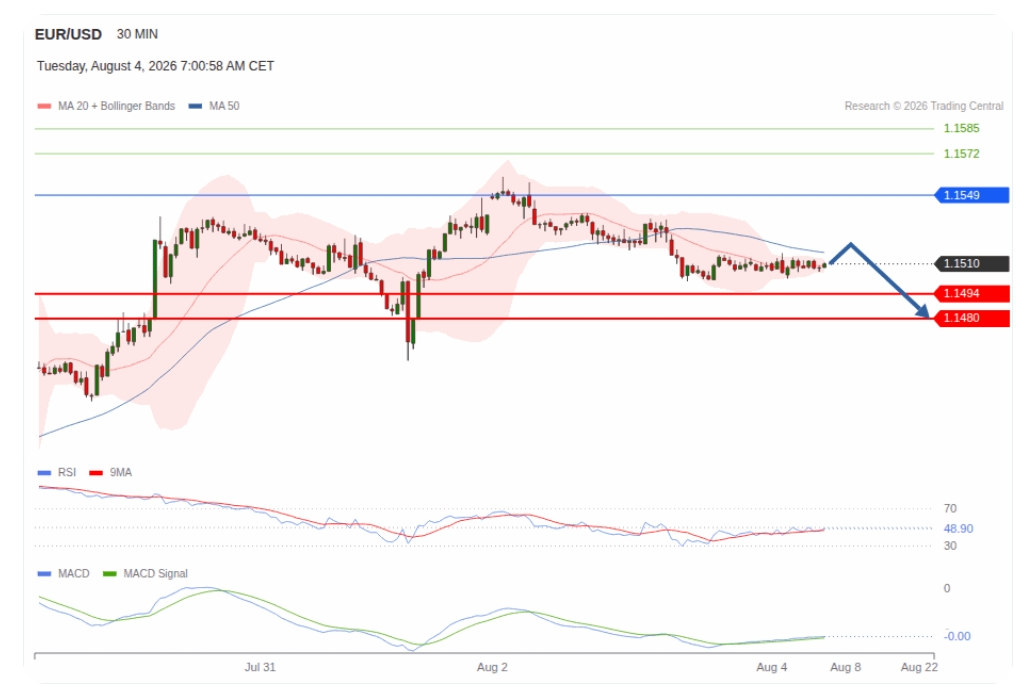Click the EUR/USD chart title
The height and width of the screenshot is (694, 1025).
68,35
